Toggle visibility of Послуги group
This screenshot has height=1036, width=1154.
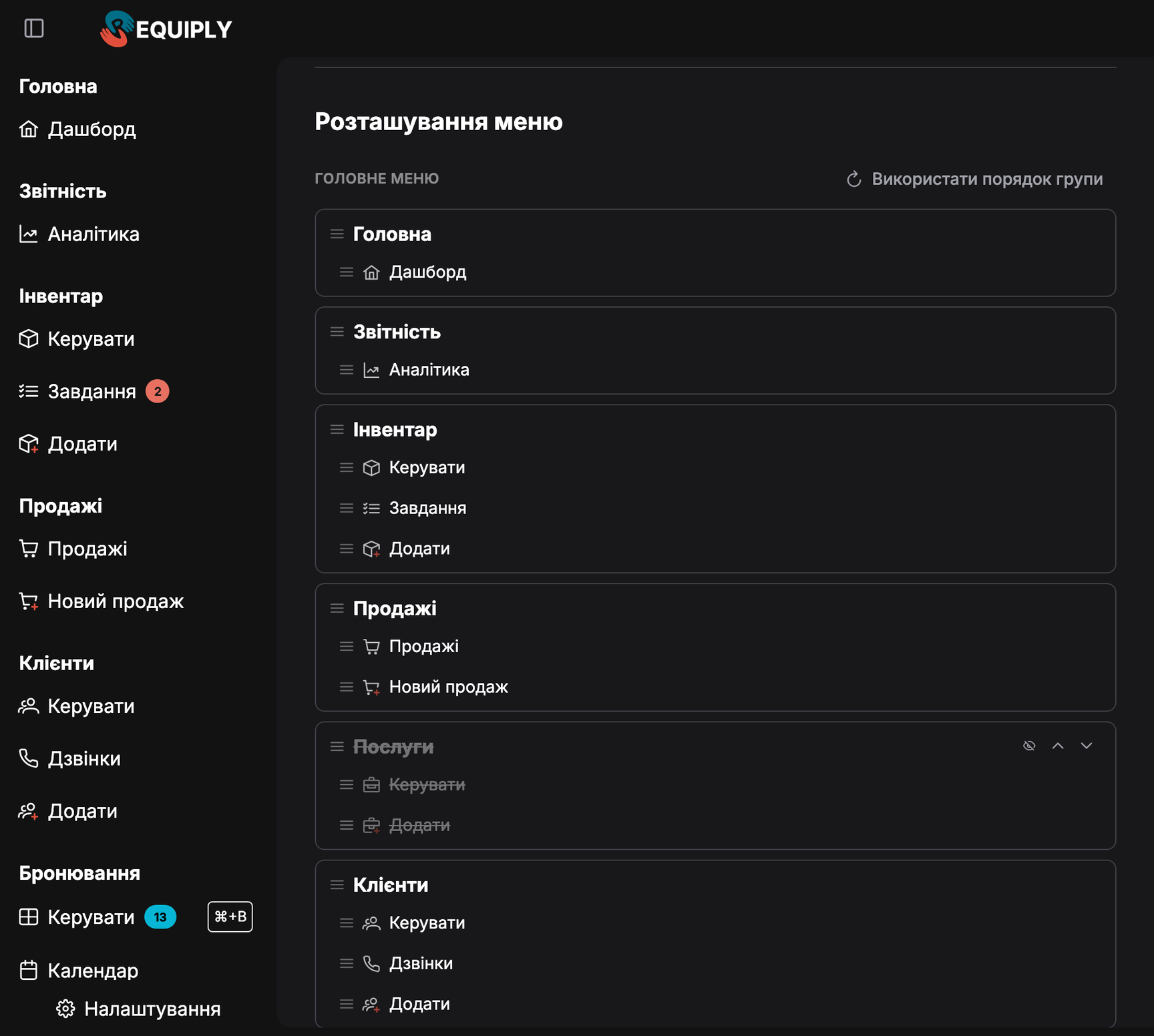[x=1029, y=746]
